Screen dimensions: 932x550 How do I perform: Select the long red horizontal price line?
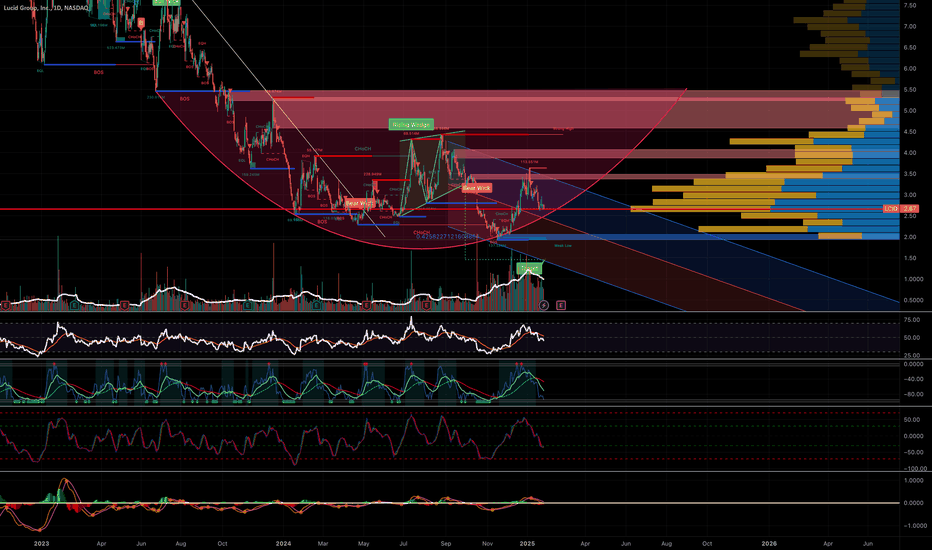tap(440, 209)
